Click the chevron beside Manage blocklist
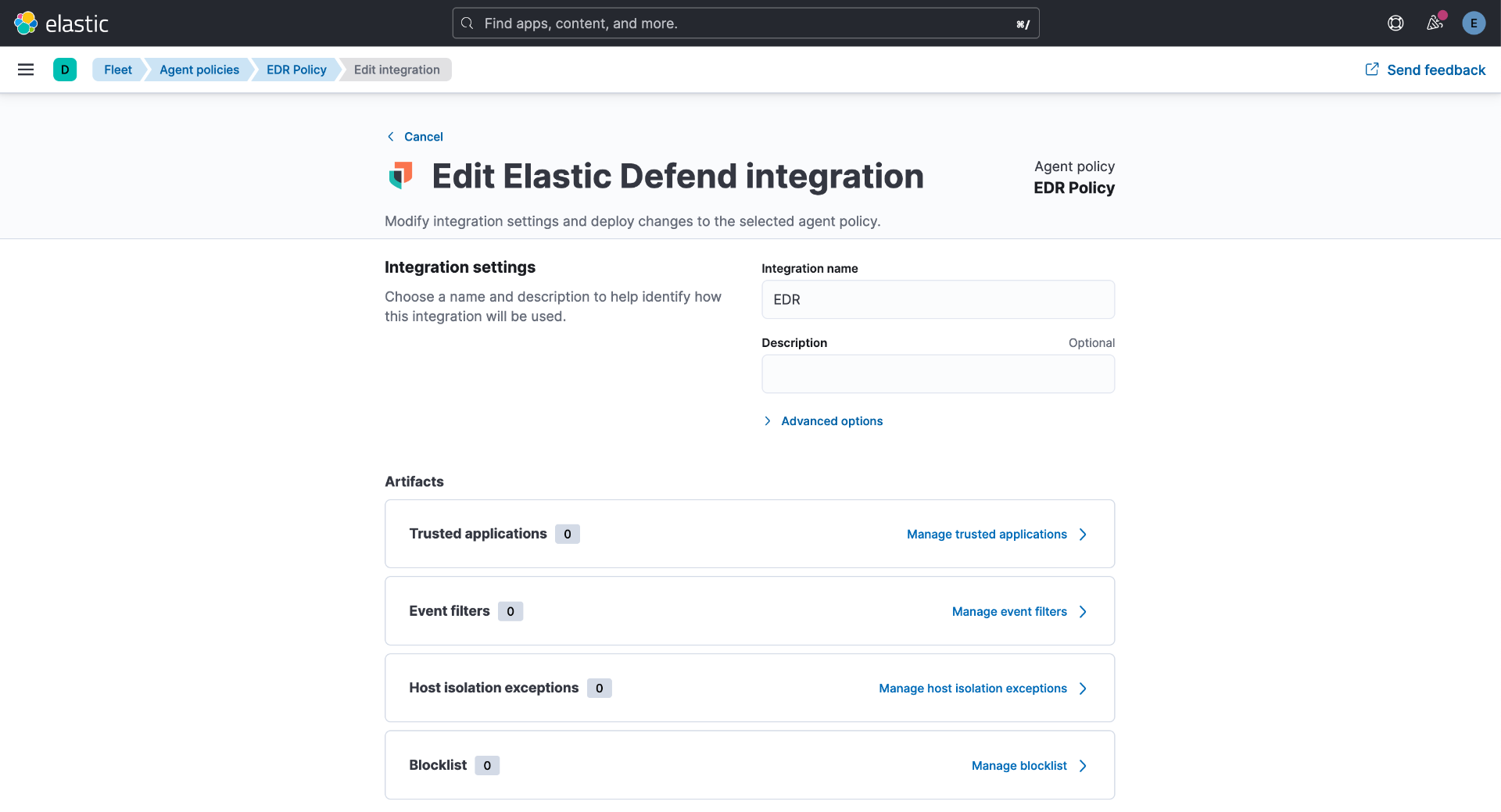1501x812 pixels. [1083, 766]
